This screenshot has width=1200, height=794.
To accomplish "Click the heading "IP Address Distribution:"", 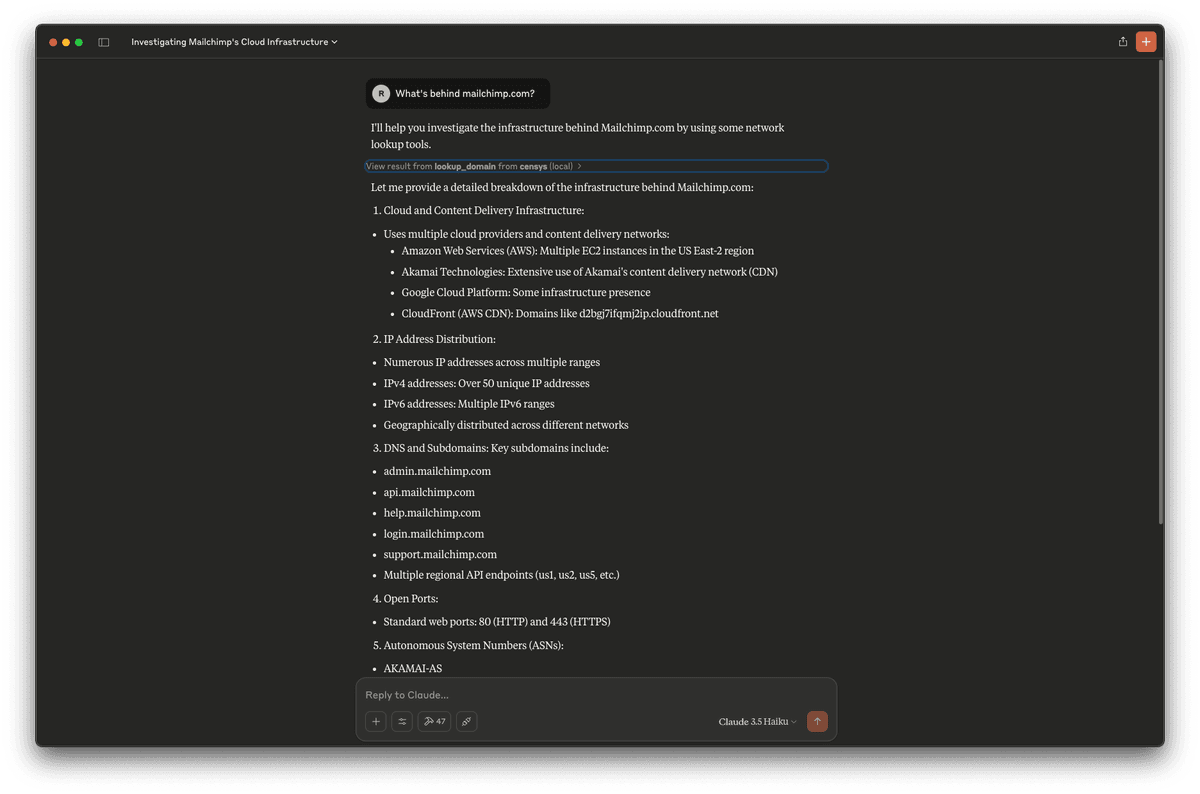I will coord(440,339).
